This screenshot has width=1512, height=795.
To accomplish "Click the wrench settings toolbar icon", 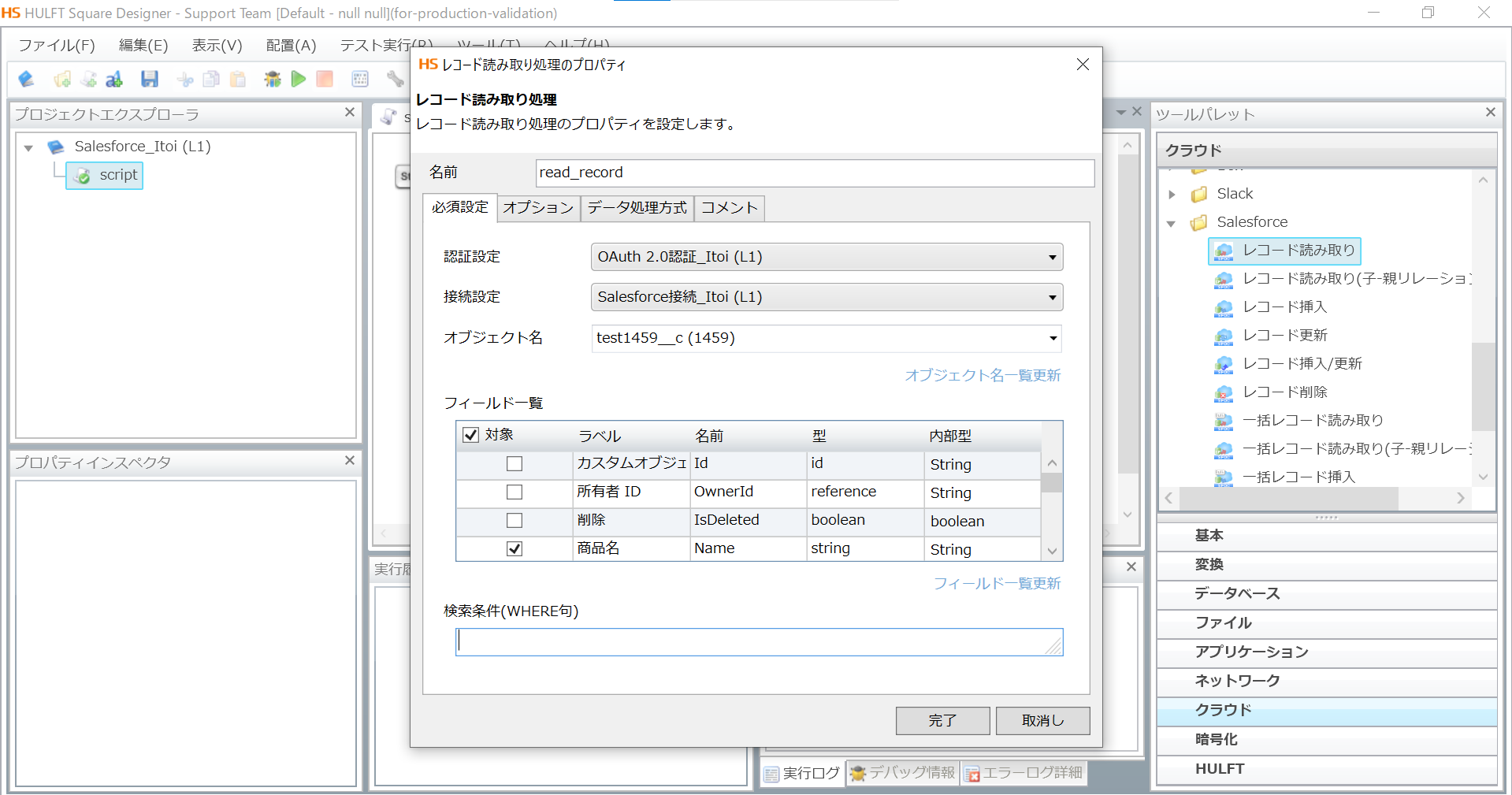I will click(395, 79).
